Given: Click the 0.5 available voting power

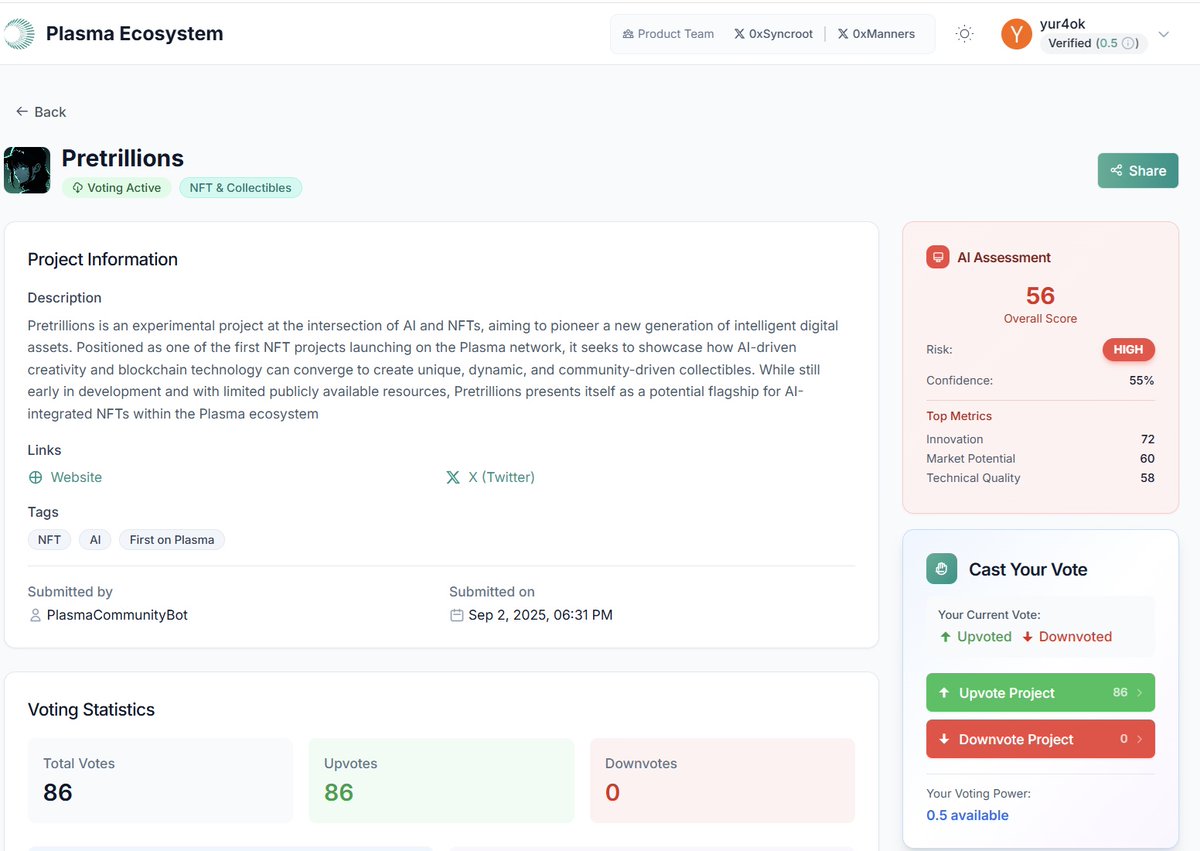Looking at the screenshot, I should [967, 815].
